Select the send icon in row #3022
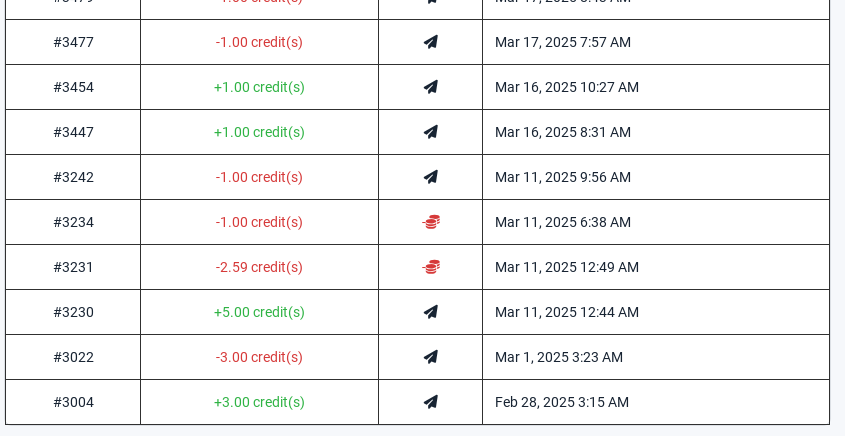The height and width of the screenshot is (436, 845). pyautogui.click(x=431, y=357)
